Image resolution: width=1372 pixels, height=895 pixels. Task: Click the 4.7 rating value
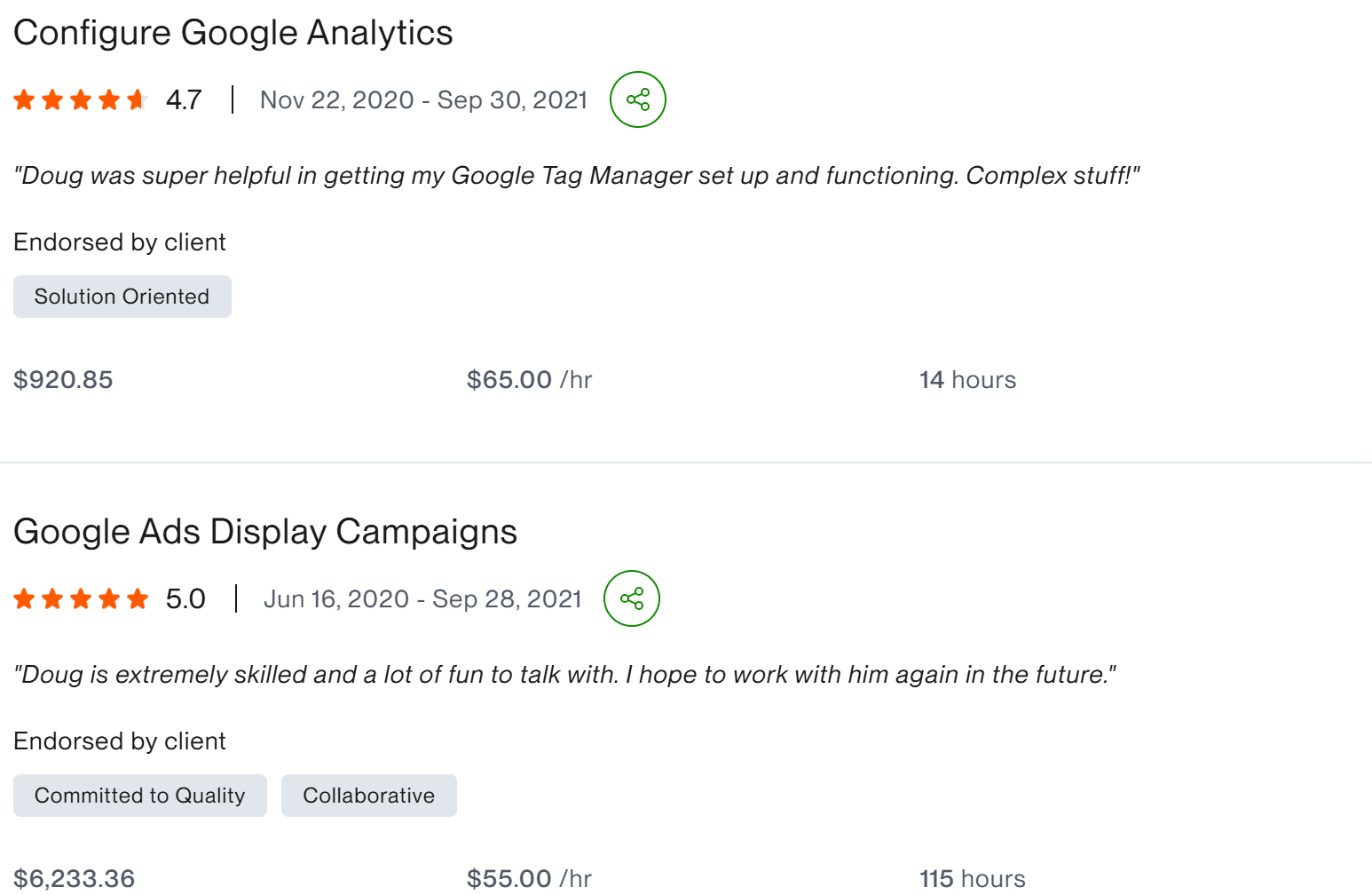[x=184, y=99]
